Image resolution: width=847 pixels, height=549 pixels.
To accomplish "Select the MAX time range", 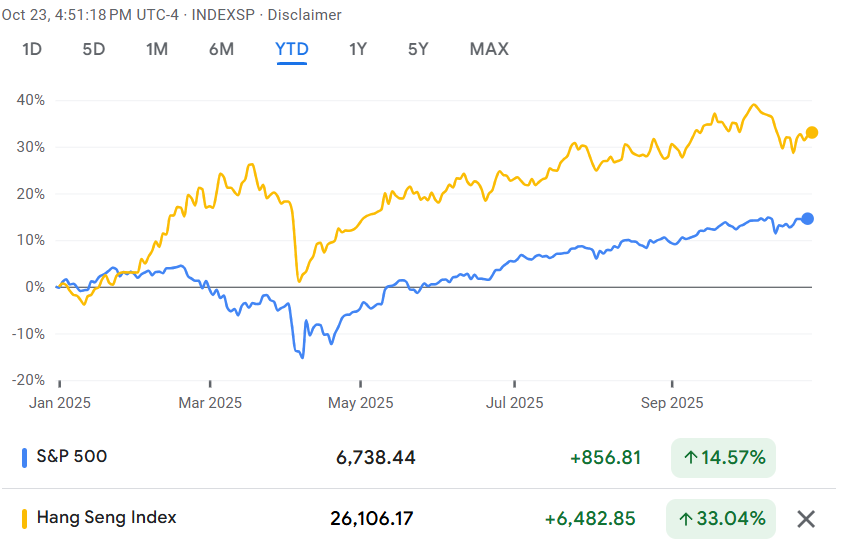I will [489, 49].
